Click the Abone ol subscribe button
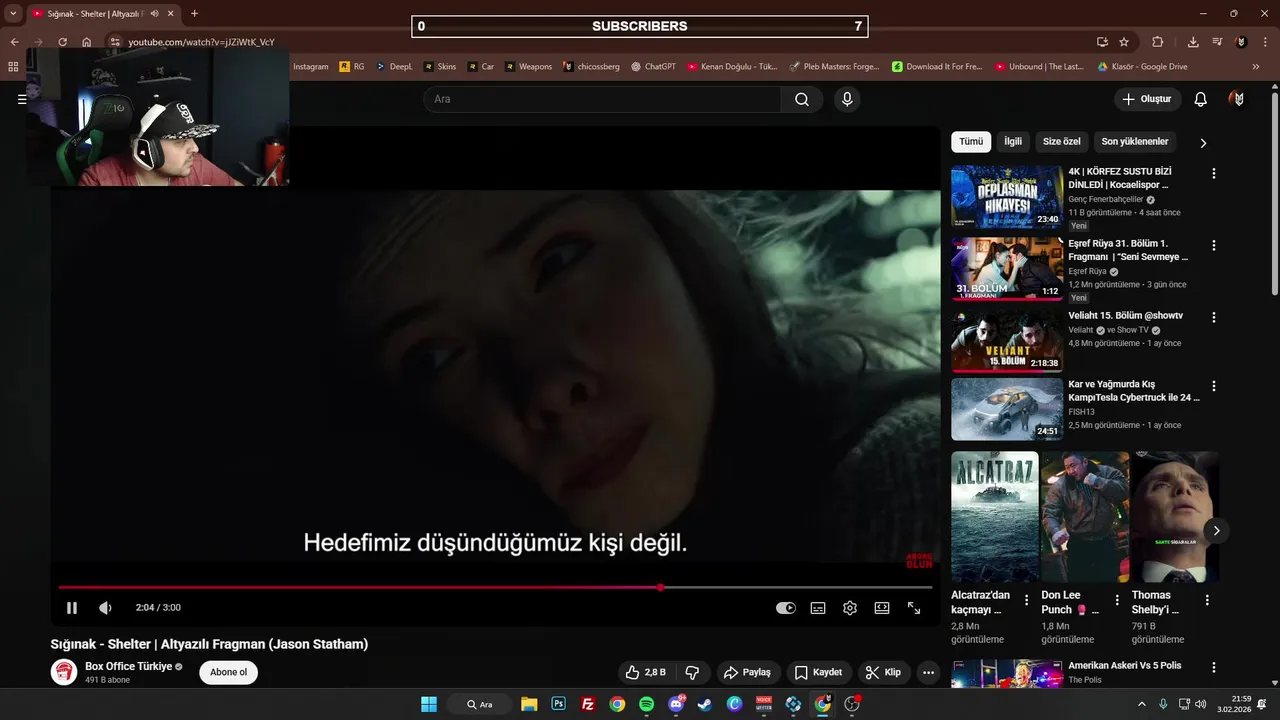Screen dimensions: 1280x720 228,672
